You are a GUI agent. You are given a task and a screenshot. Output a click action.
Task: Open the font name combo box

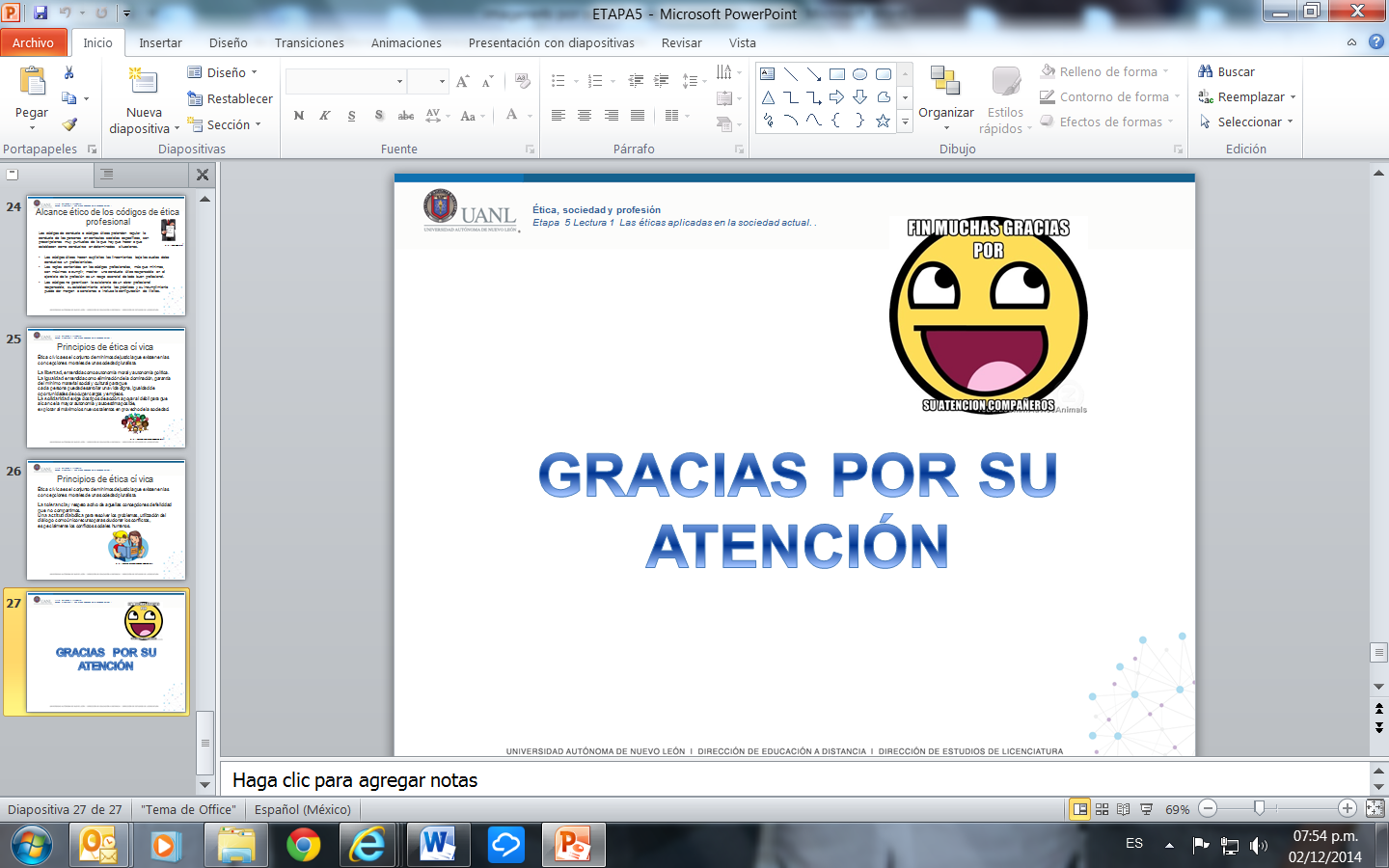click(345, 82)
